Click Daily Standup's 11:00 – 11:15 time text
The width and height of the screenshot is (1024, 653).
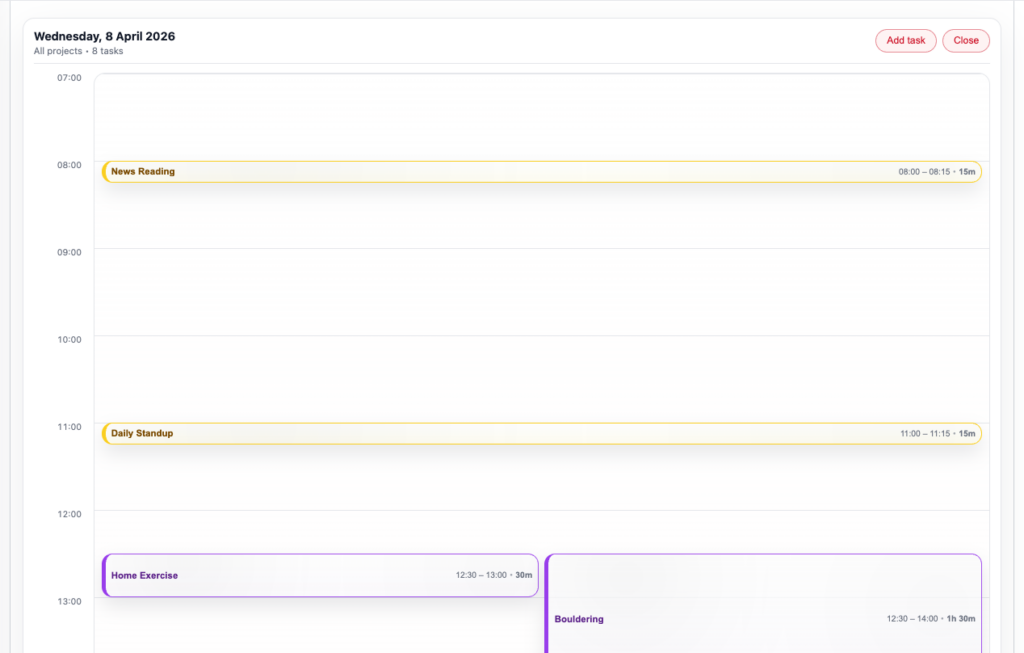pos(925,434)
